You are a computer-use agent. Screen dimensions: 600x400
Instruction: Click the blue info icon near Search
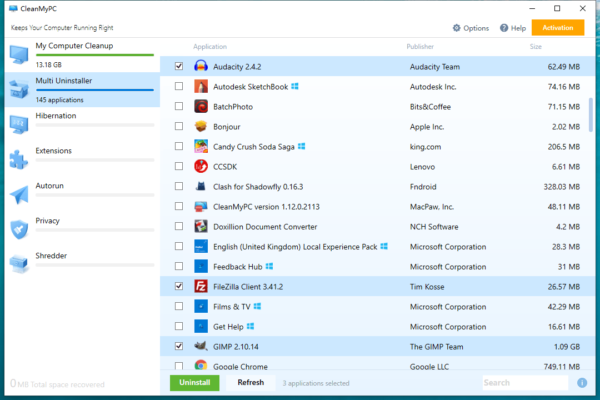click(582, 383)
